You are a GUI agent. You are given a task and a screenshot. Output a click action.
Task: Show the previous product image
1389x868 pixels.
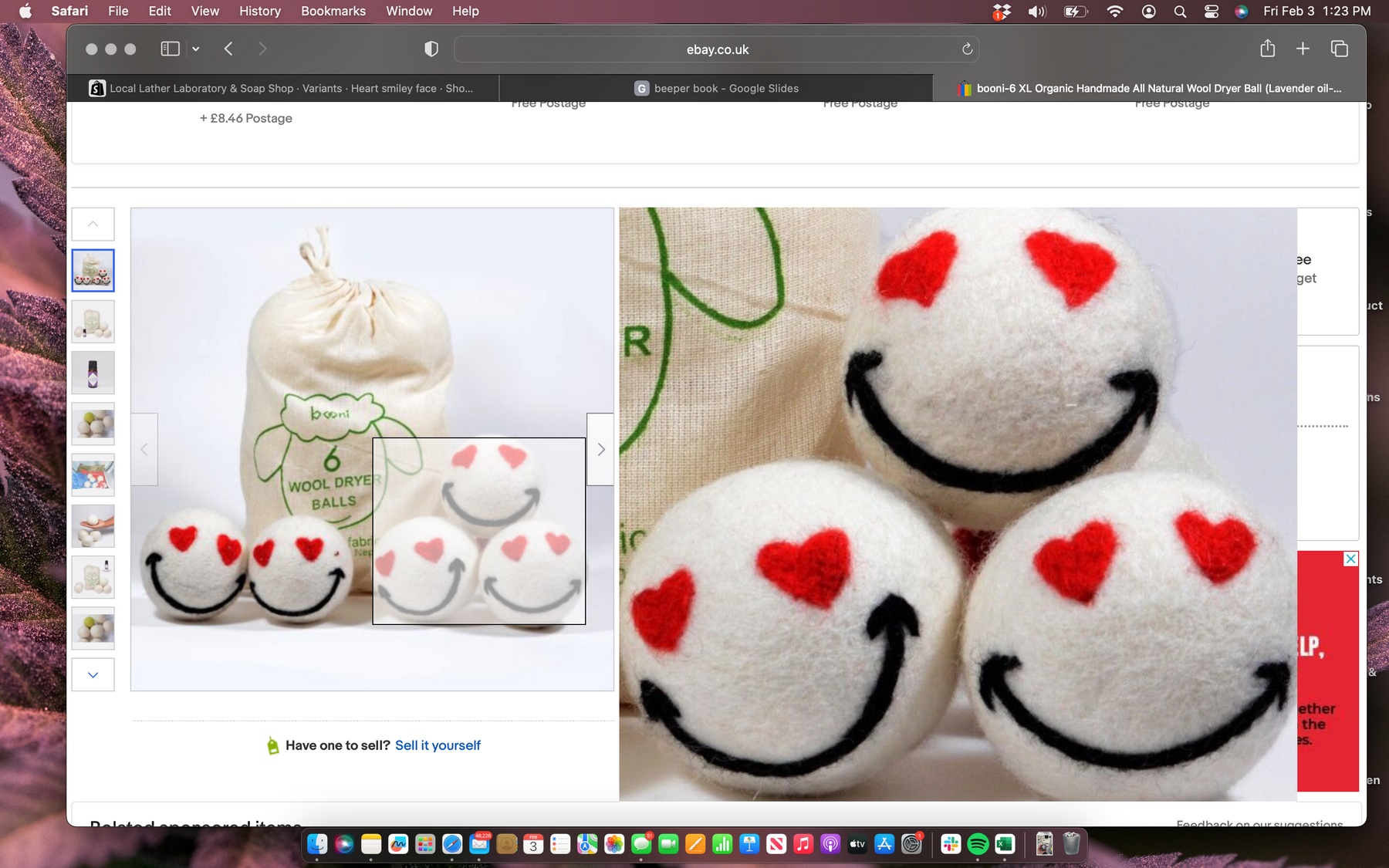coord(144,449)
